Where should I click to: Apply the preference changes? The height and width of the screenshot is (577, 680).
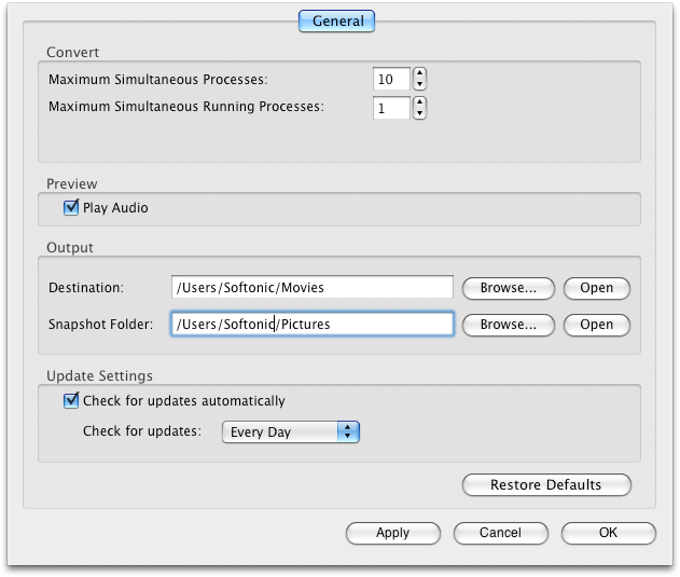click(393, 533)
